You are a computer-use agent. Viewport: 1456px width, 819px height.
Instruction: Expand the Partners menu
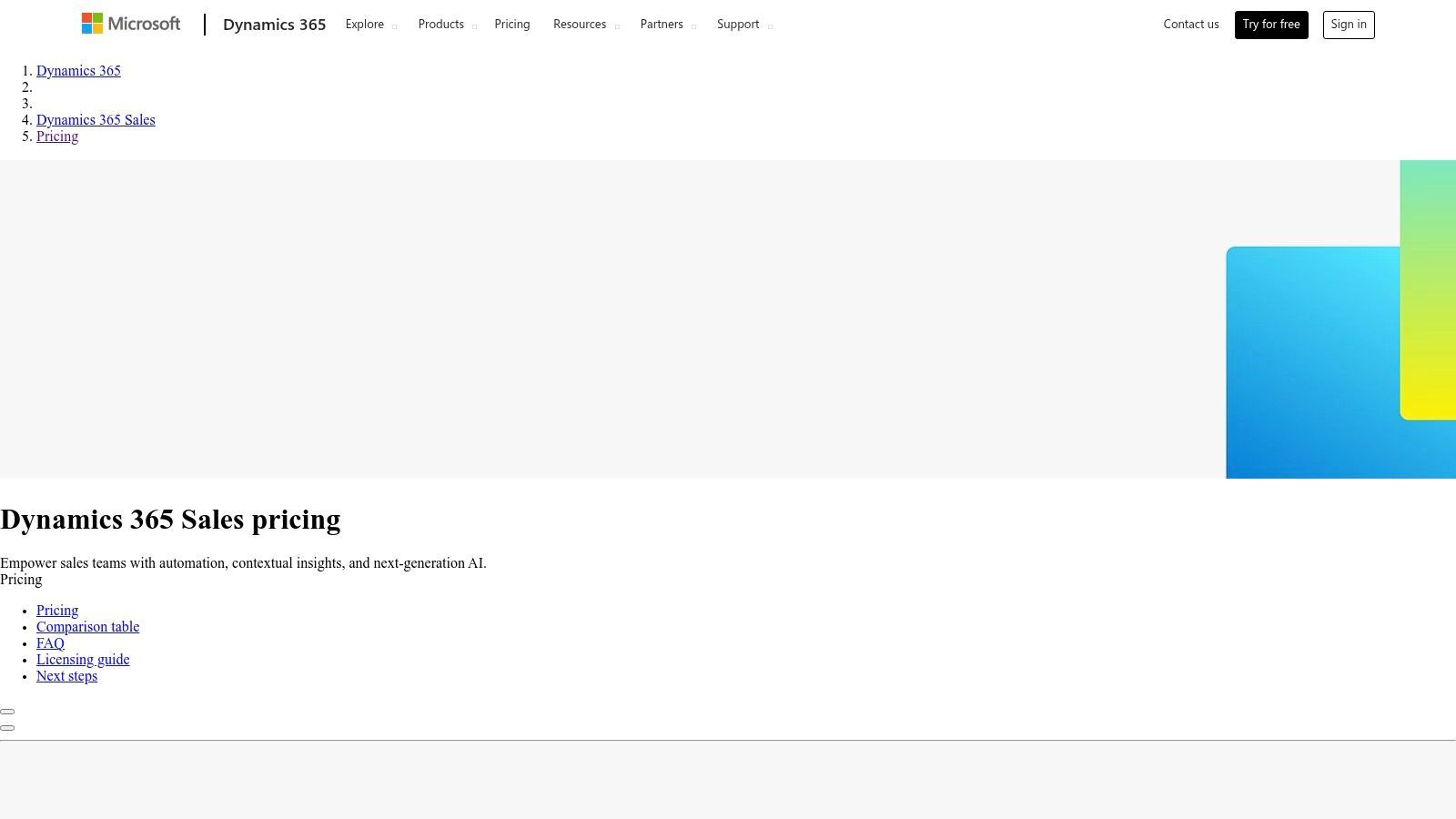pos(668,25)
